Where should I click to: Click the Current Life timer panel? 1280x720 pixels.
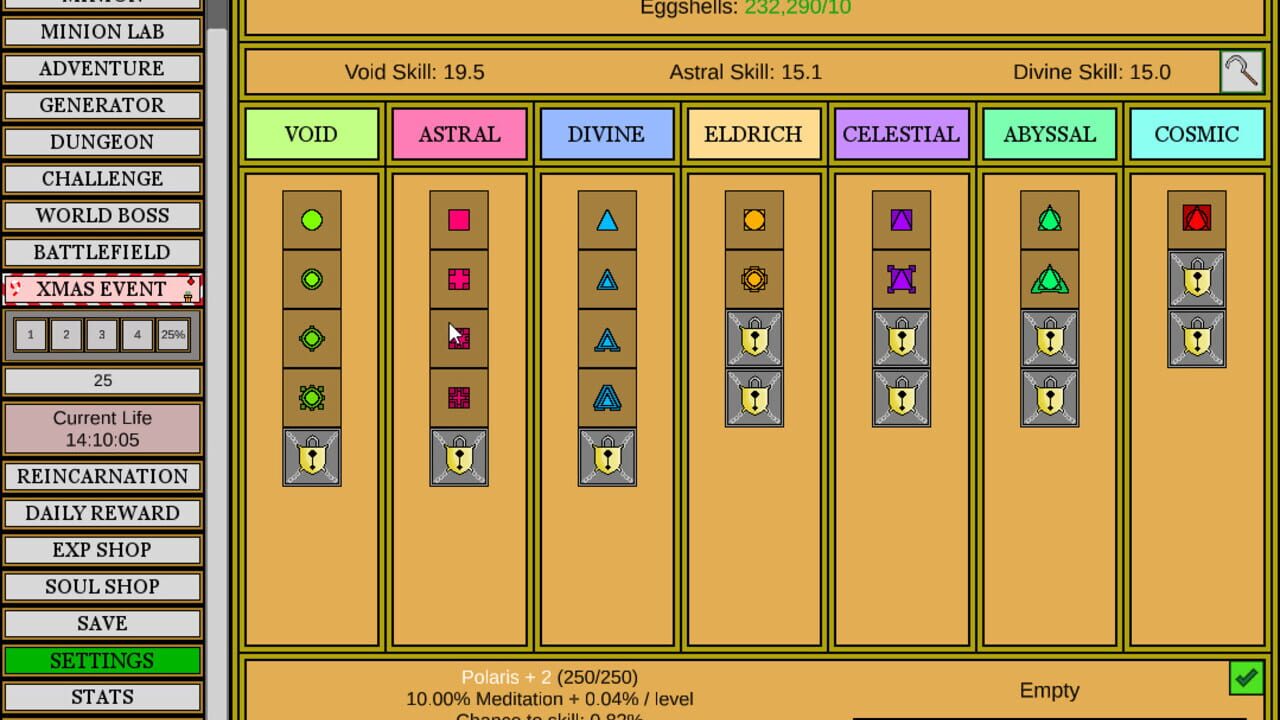(102, 428)
